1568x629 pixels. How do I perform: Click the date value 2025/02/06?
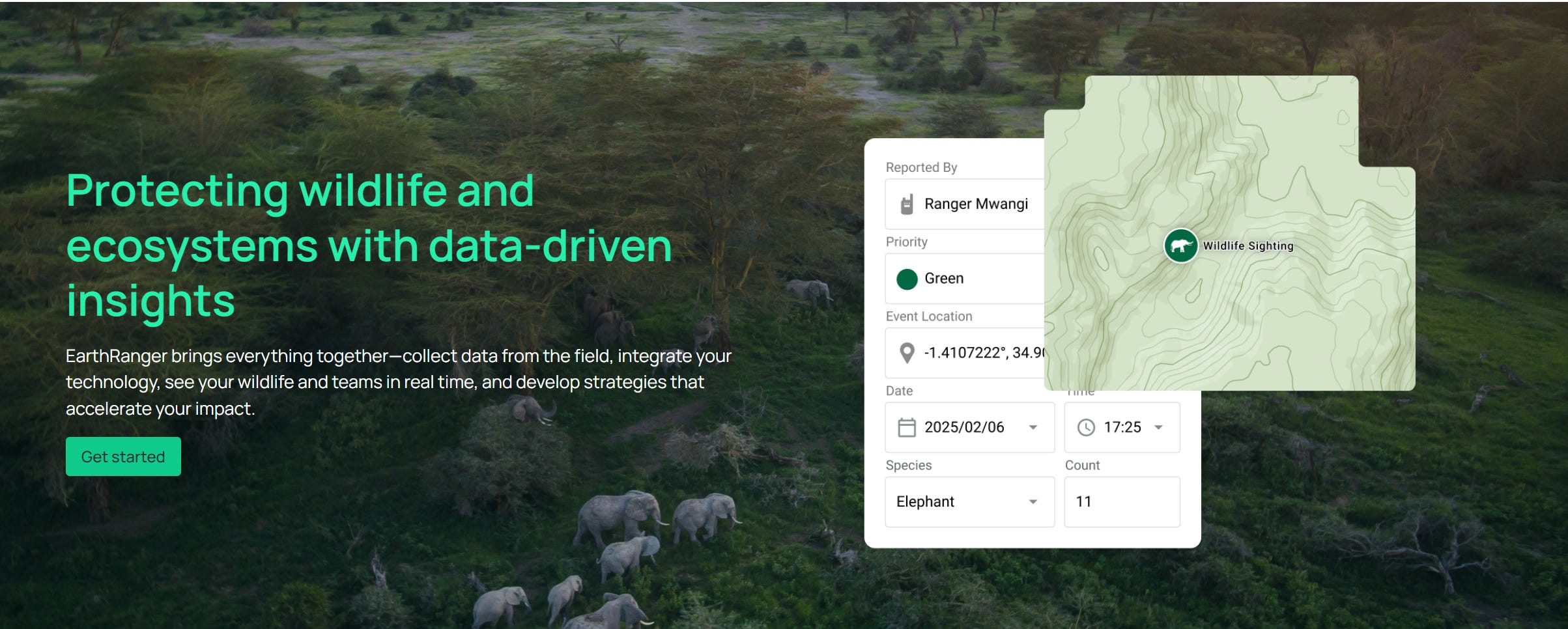point(964,427)
